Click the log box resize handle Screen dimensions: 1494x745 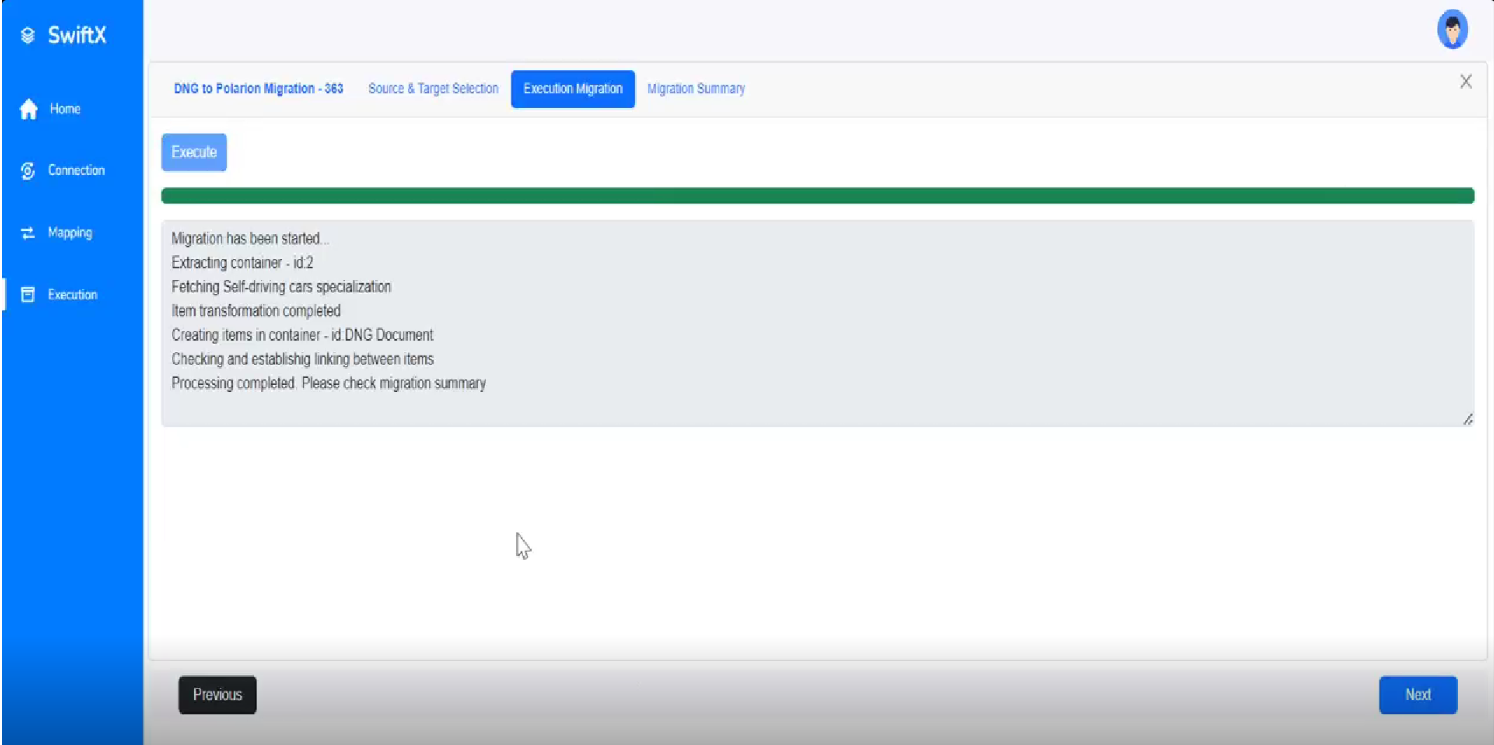click(1467, 420)
